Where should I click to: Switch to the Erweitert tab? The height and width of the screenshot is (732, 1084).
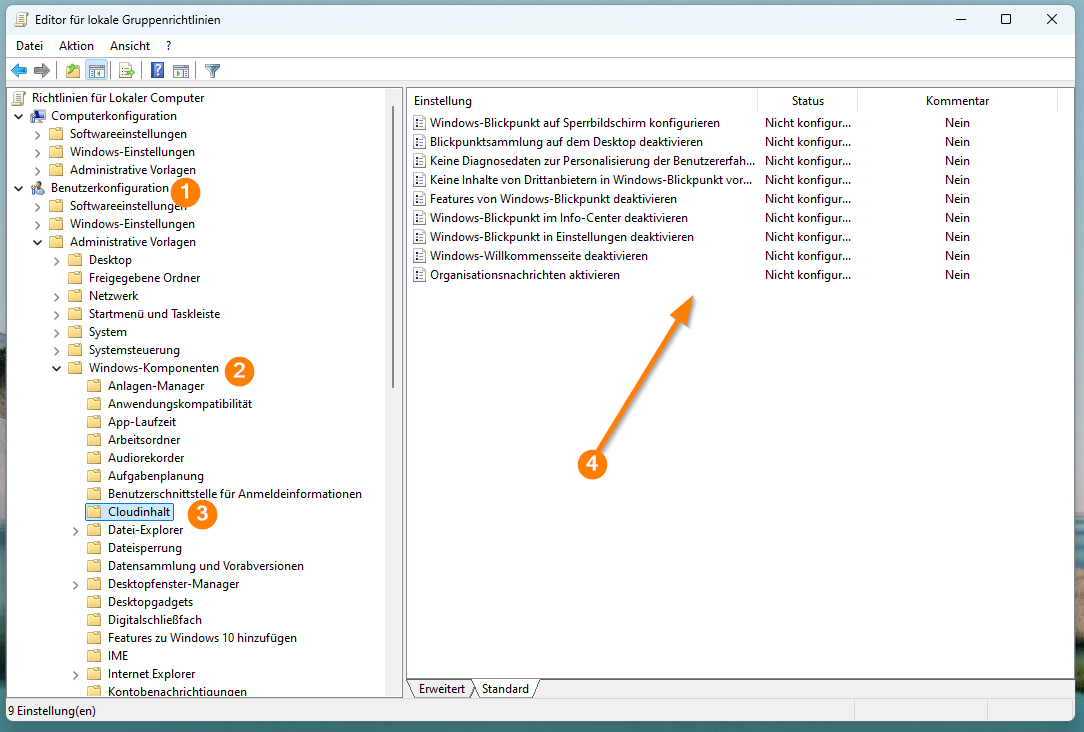[441, 689]
